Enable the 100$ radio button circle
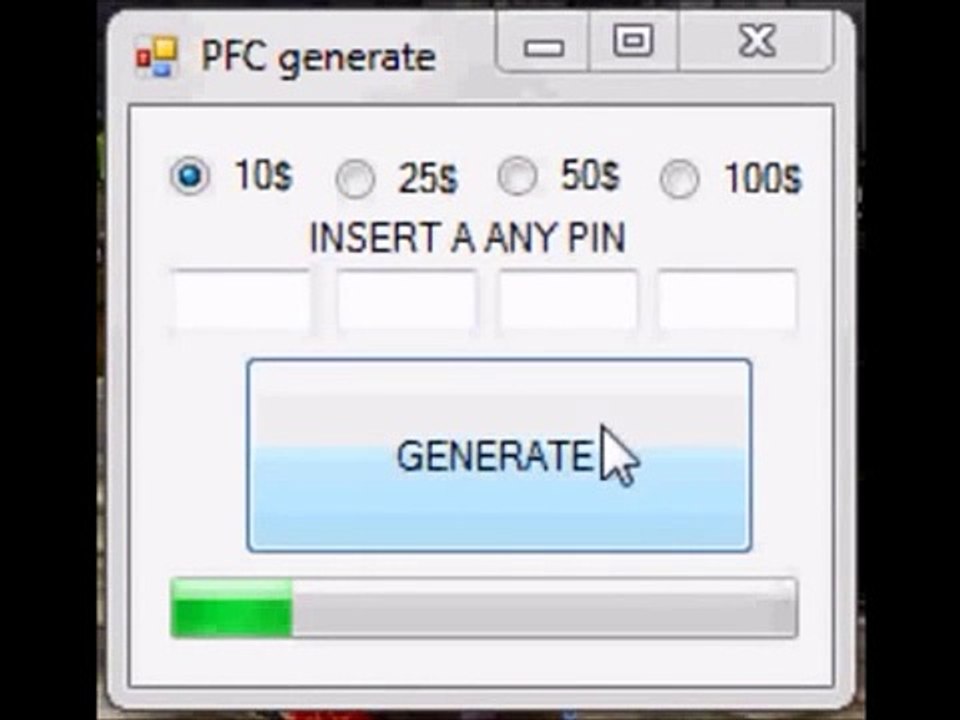This screenshot has width=960, height=720. click(x=680, y=179)
